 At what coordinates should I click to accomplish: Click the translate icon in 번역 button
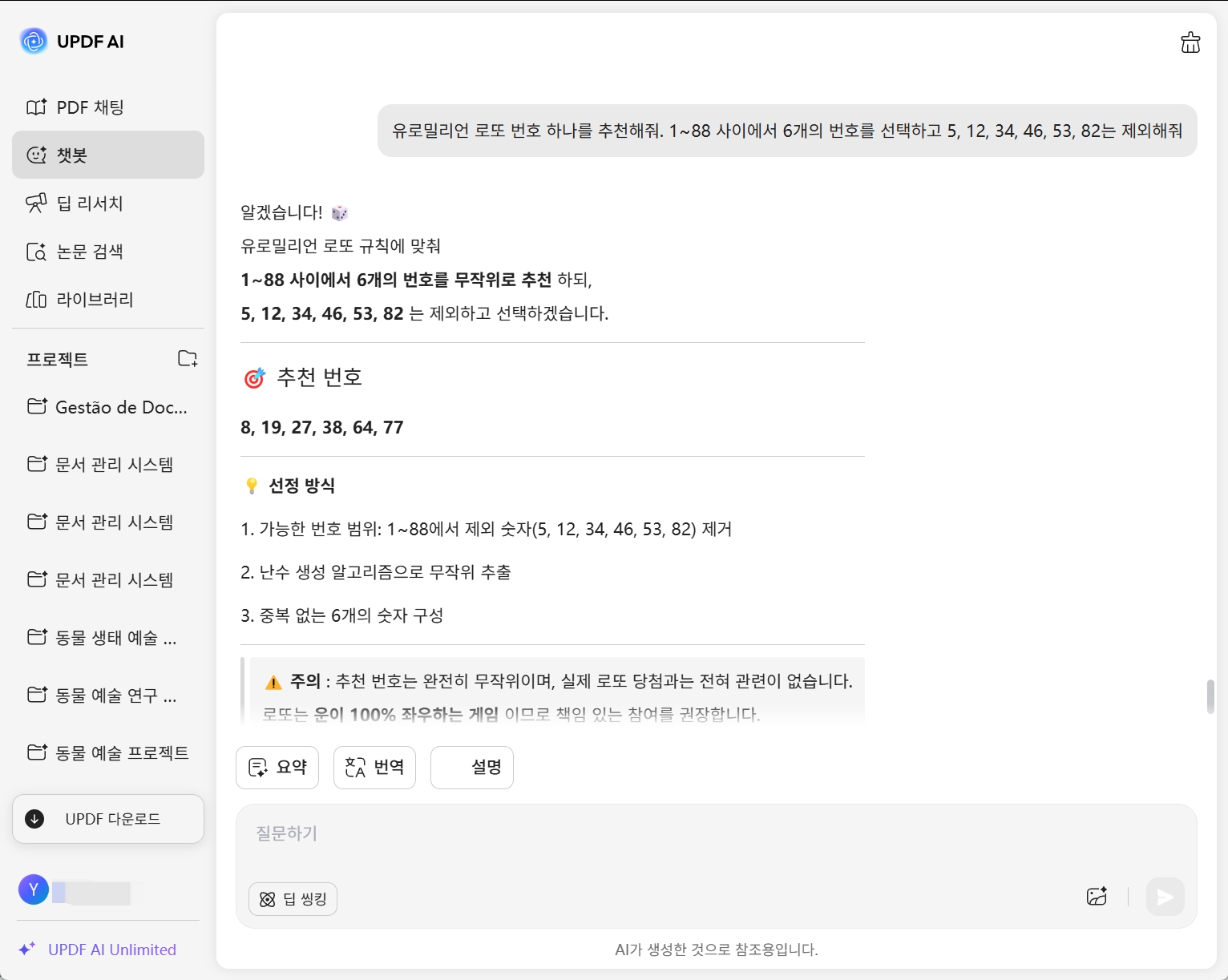pyautogui.click(x=355, y=768)
